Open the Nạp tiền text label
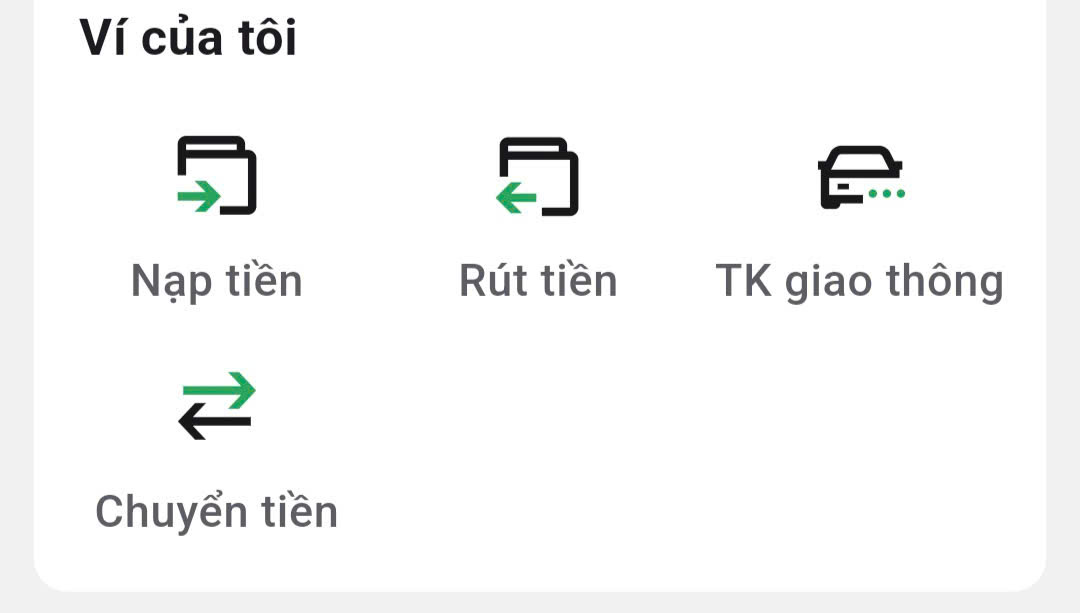This screenshot has height=613, width=1080. pos(217,282)
